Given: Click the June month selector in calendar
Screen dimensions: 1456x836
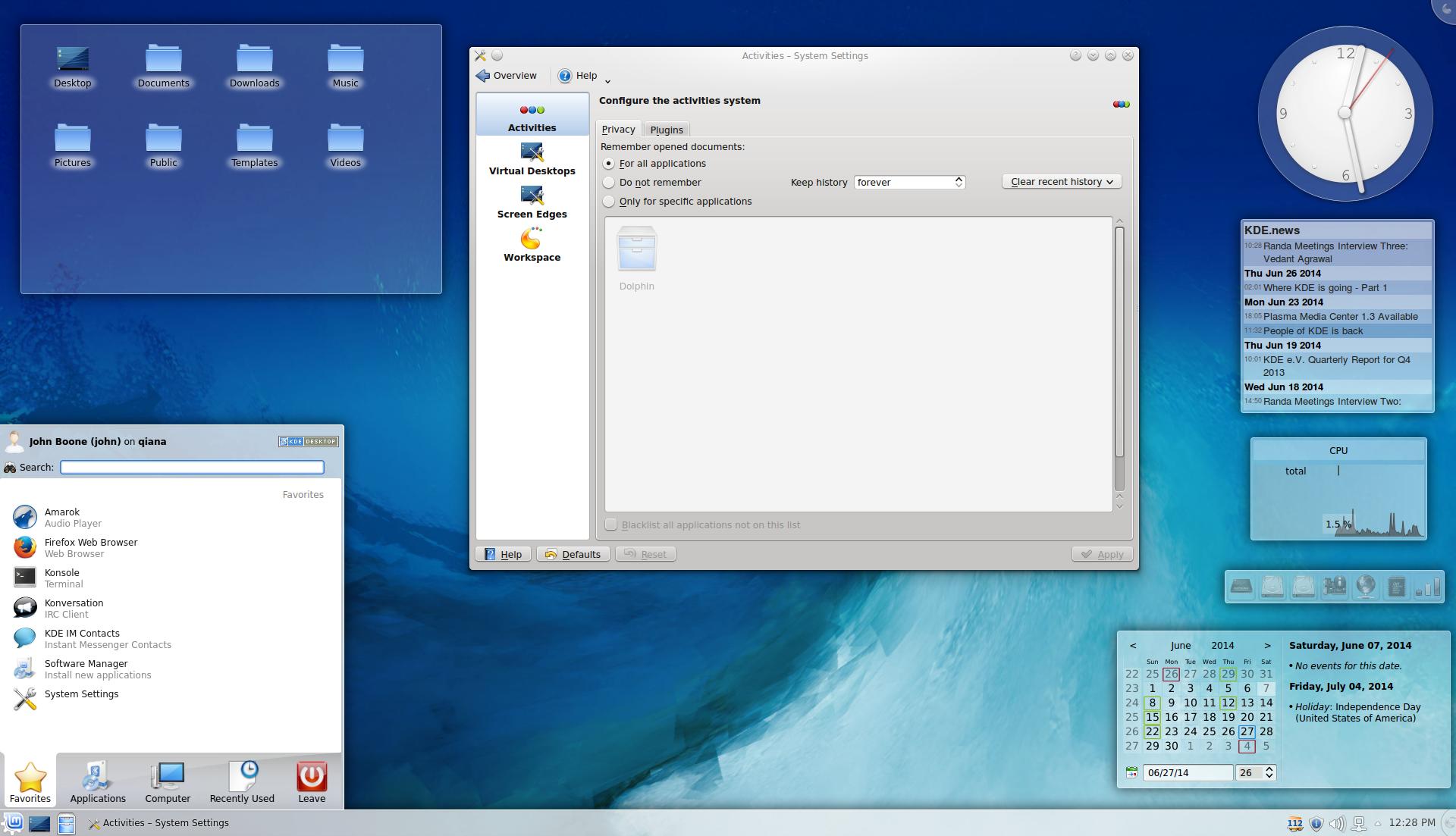Looking at the screenshot, I should point(1180,646).
